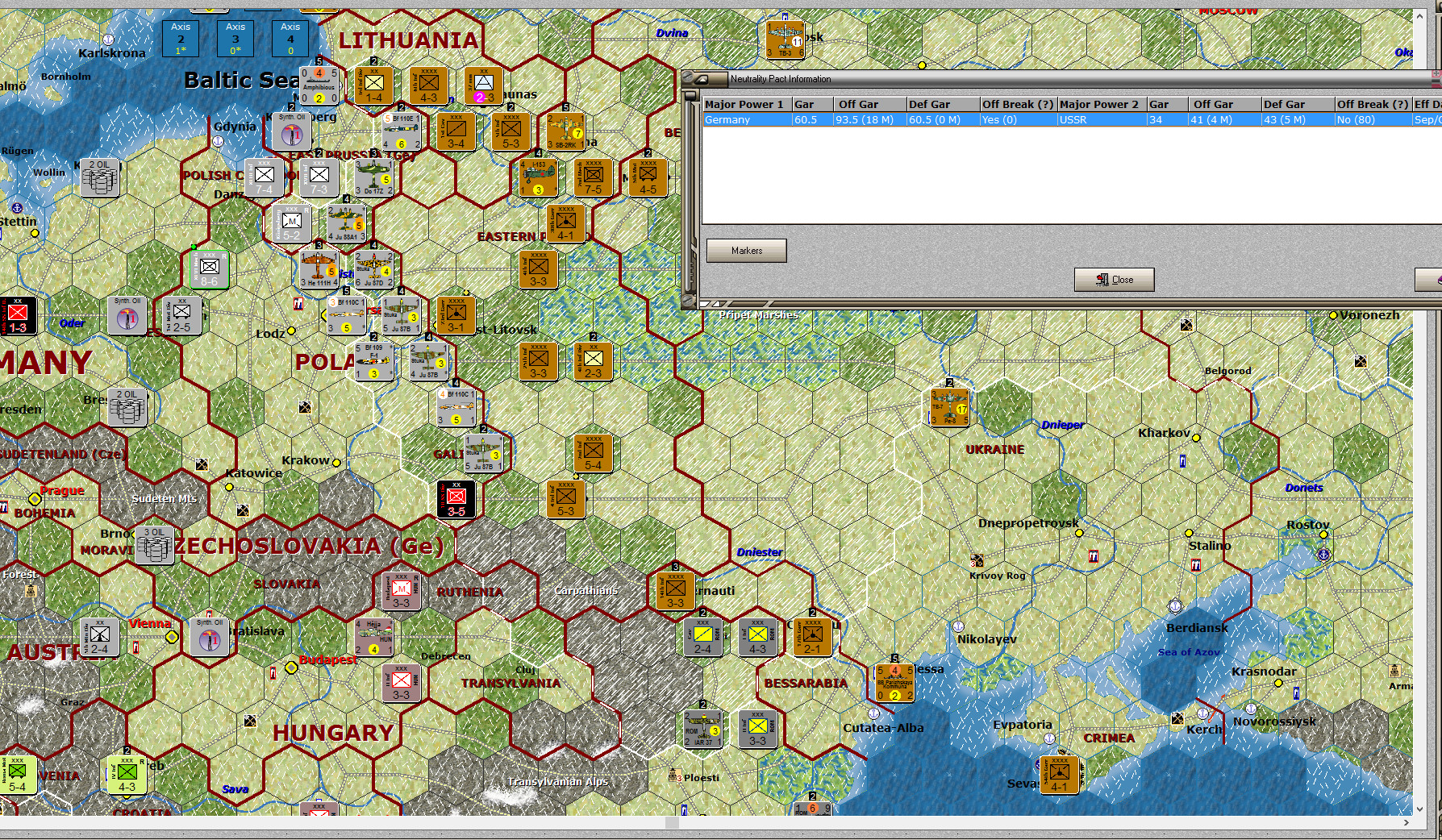
Task: Pick the Bf 109 F-1 fighter counter
Action: (373, 361)
